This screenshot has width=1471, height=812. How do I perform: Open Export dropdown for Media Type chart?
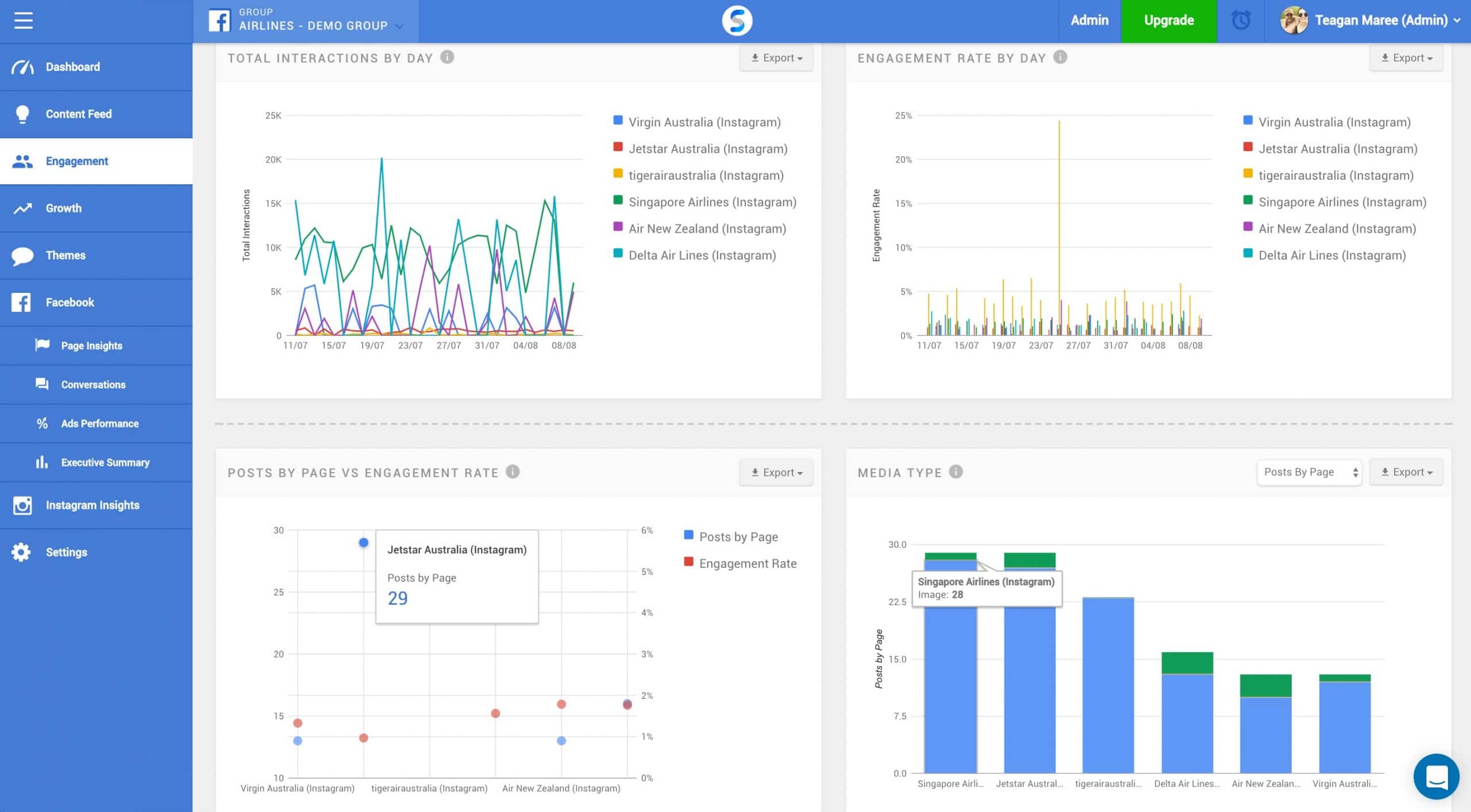pos(1406,472)
